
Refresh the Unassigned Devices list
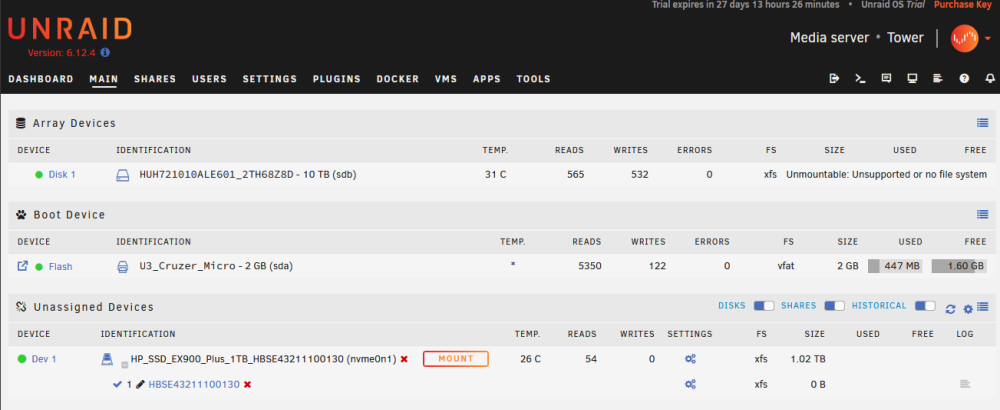pyautogui.click(x=950, y=309)
